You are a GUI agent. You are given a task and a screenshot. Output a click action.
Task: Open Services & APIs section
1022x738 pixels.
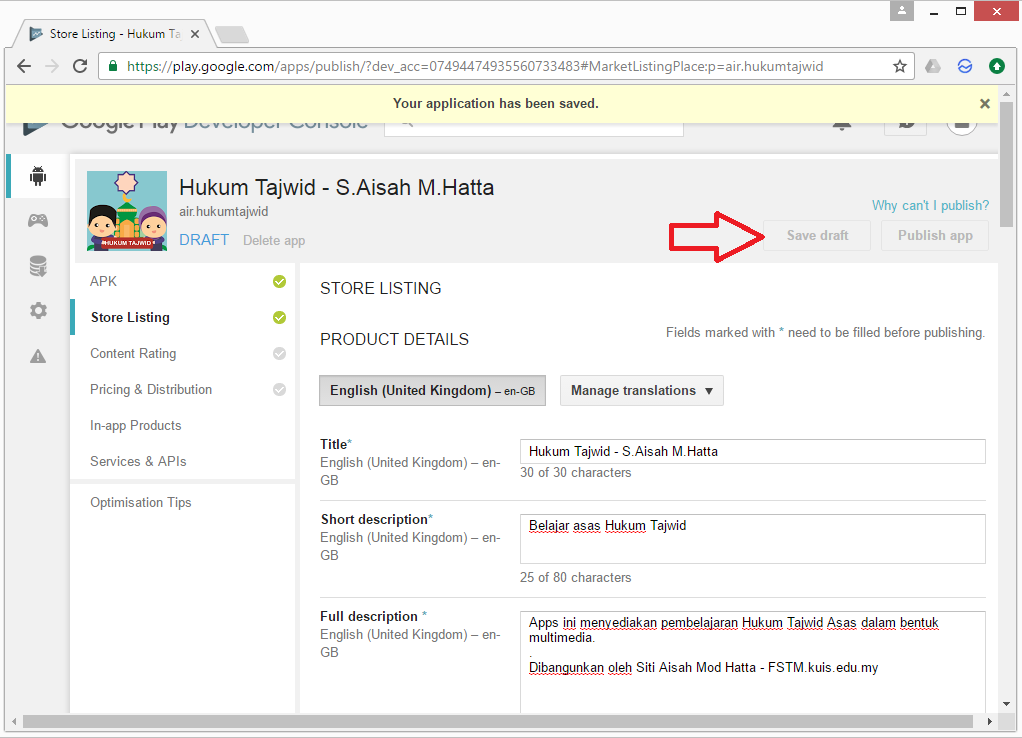tap(138, 461)
